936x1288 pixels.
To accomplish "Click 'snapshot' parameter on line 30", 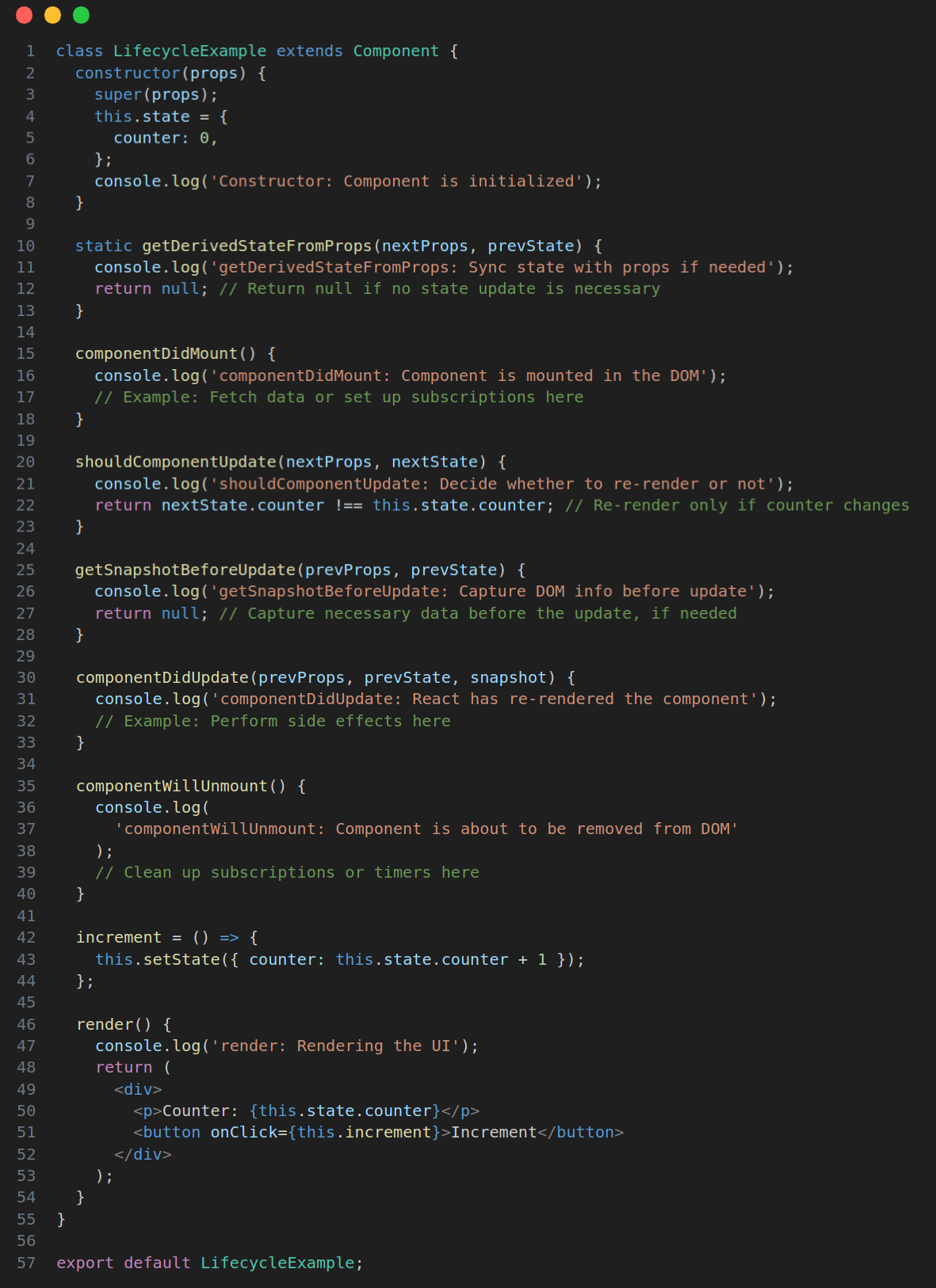I will (509, 677).
